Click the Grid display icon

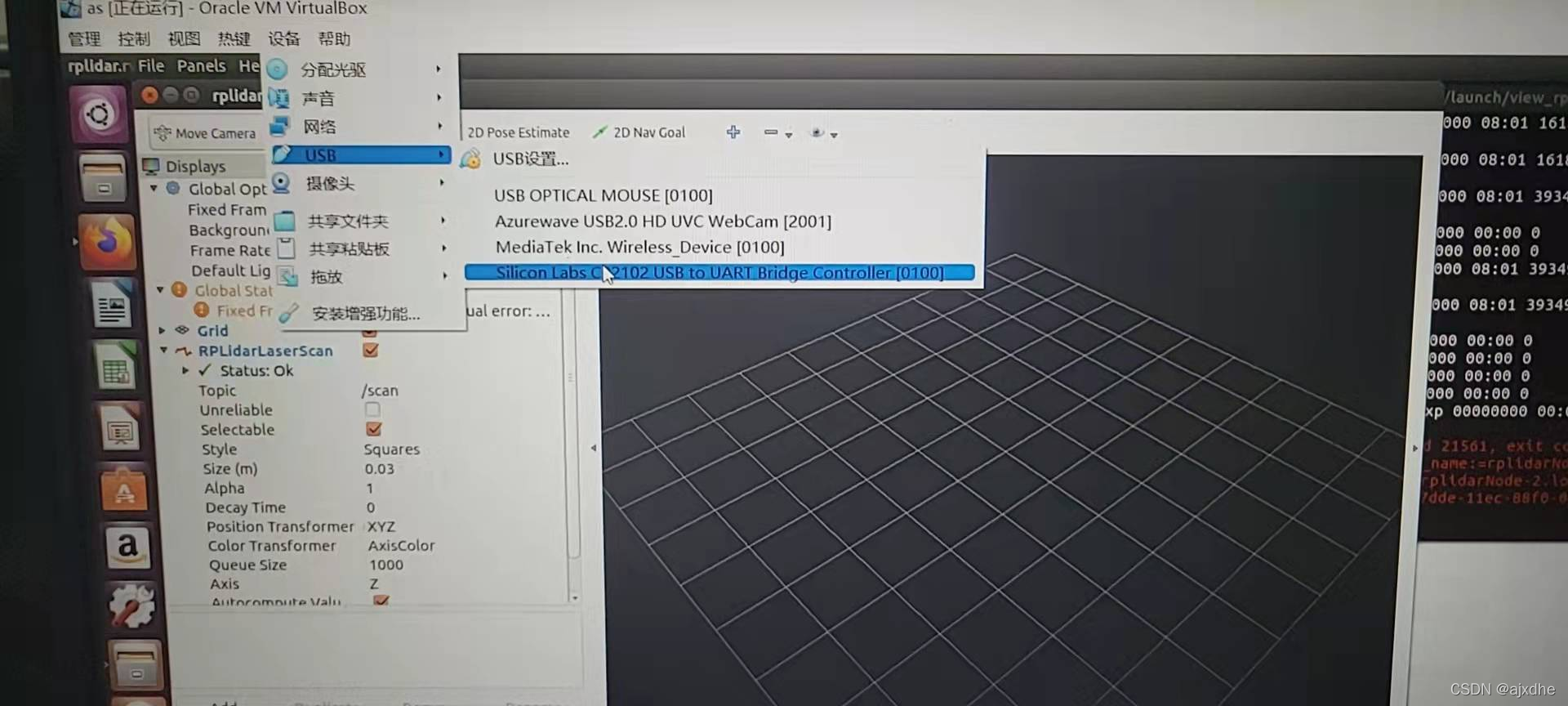pyautogui.click(x=183, y=330)
